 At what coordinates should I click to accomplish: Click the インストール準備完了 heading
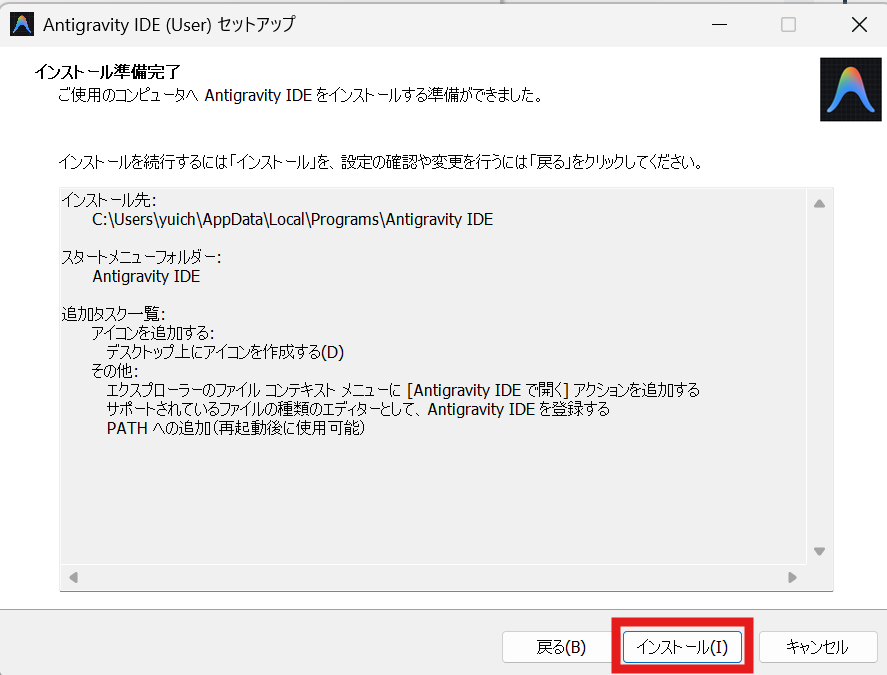click(x=107, y=72)
